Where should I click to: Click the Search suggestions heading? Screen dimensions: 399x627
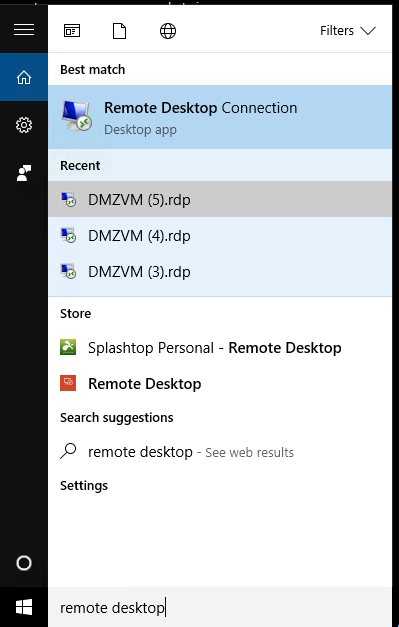click(x=117, y=417)
